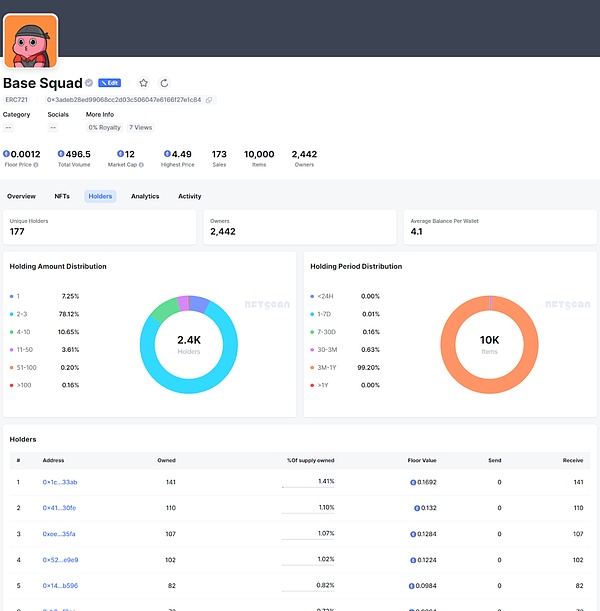Click the blue Edit button
Image resolution: width=600 pixels, height=611 pixels.
coord(109,83)
